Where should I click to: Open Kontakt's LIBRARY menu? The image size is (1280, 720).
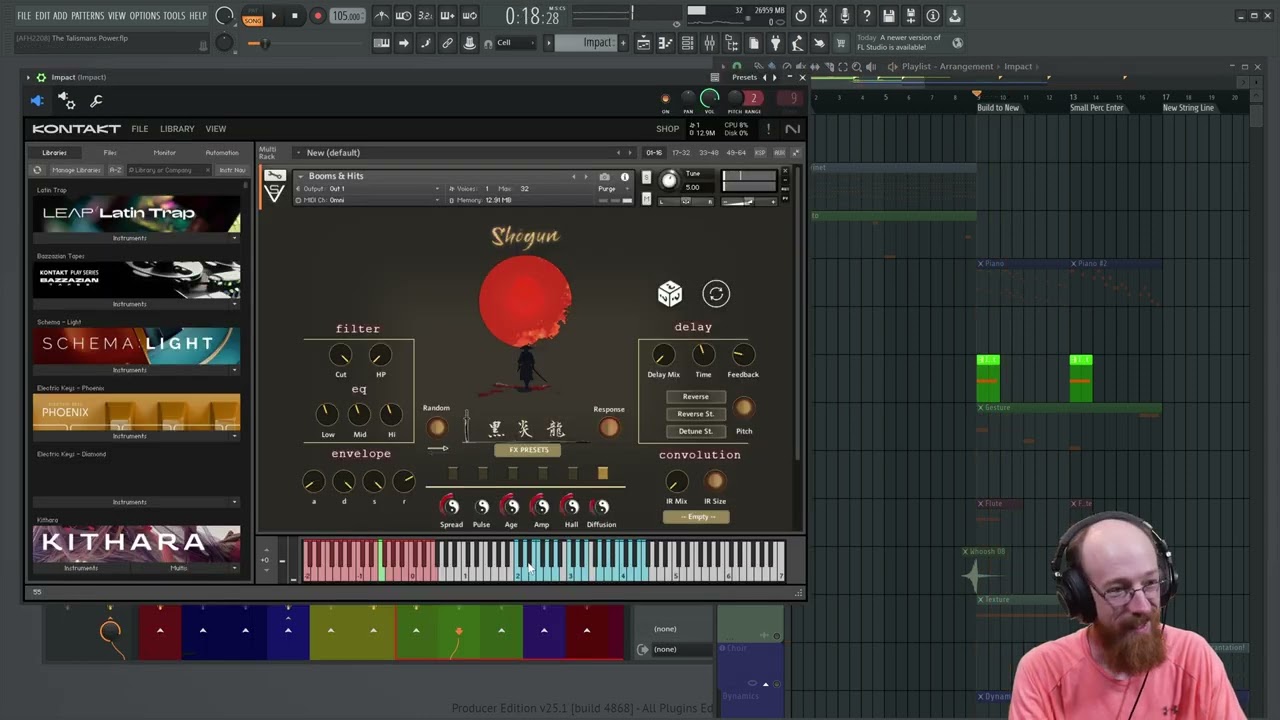[177, 128]
